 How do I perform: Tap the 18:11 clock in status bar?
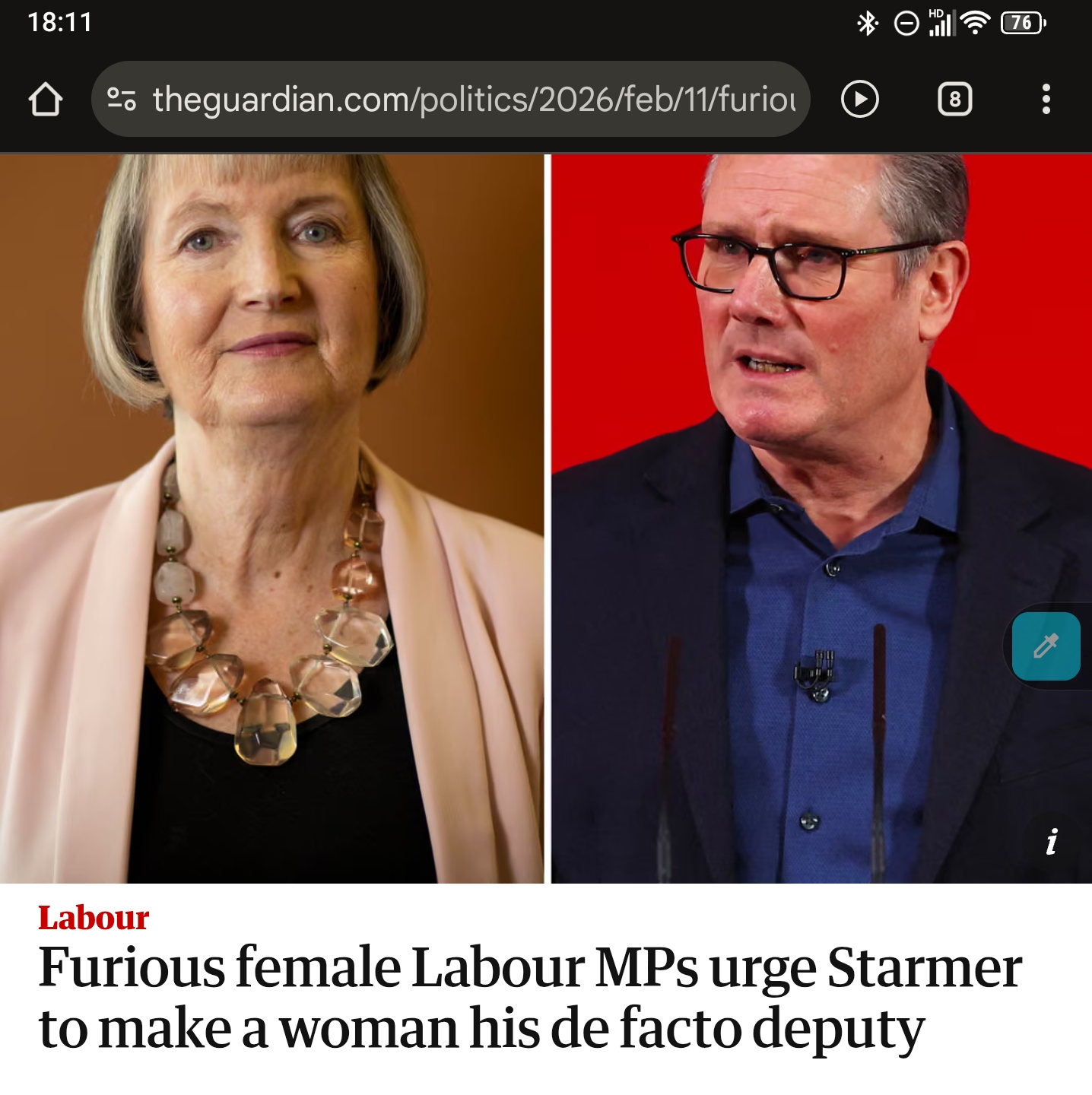[x=60, y=23]
